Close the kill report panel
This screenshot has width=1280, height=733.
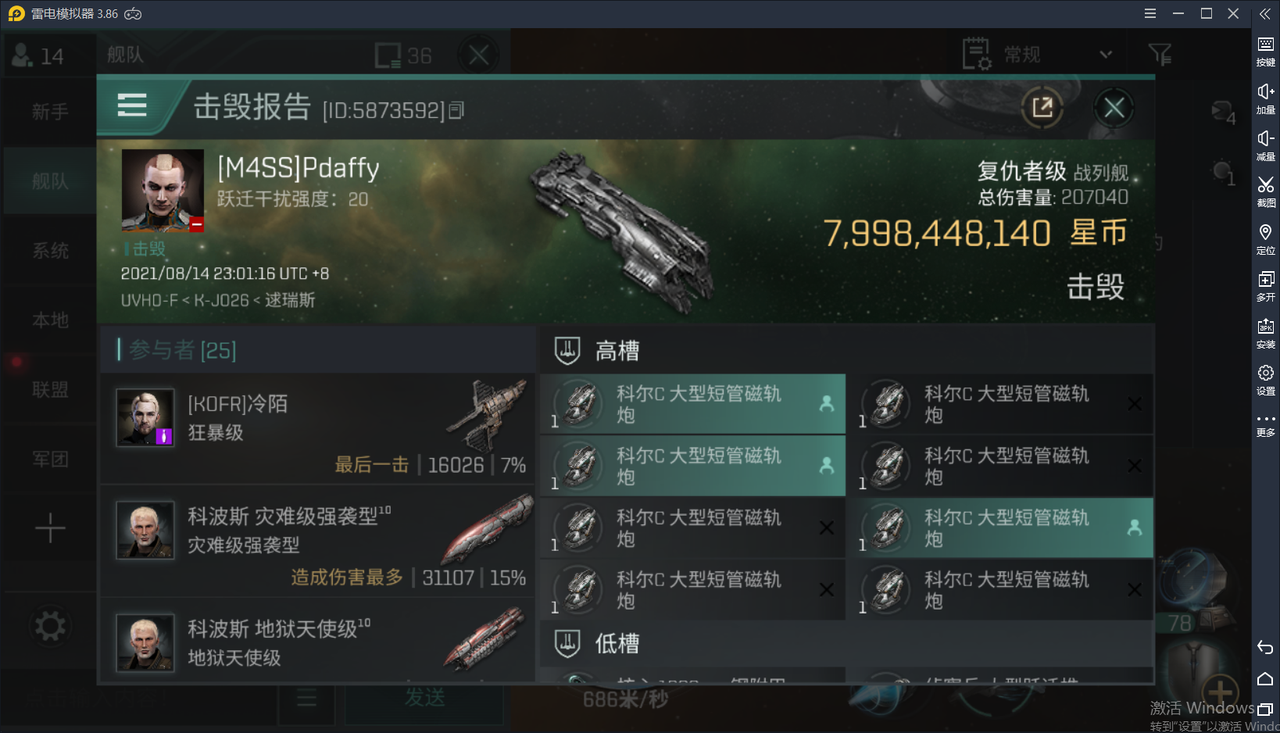point(1114,108)
